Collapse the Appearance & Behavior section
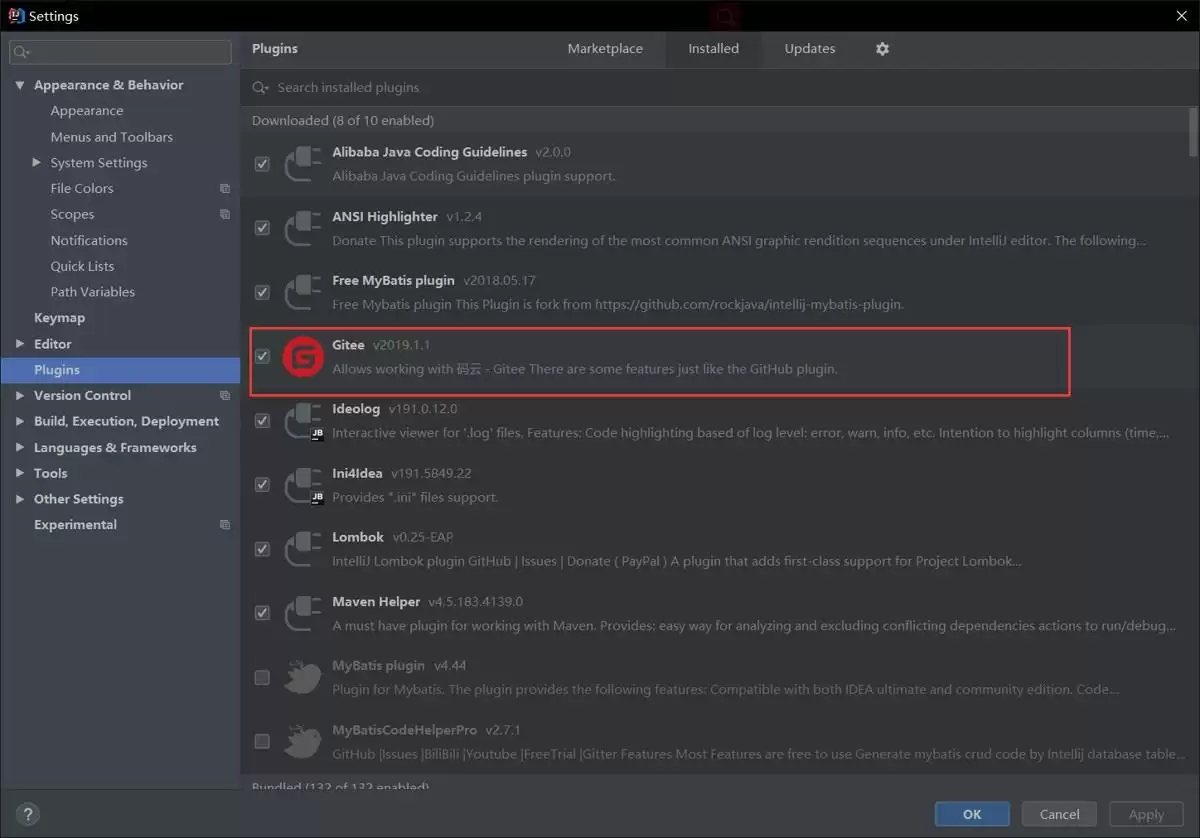 point(20,86)
